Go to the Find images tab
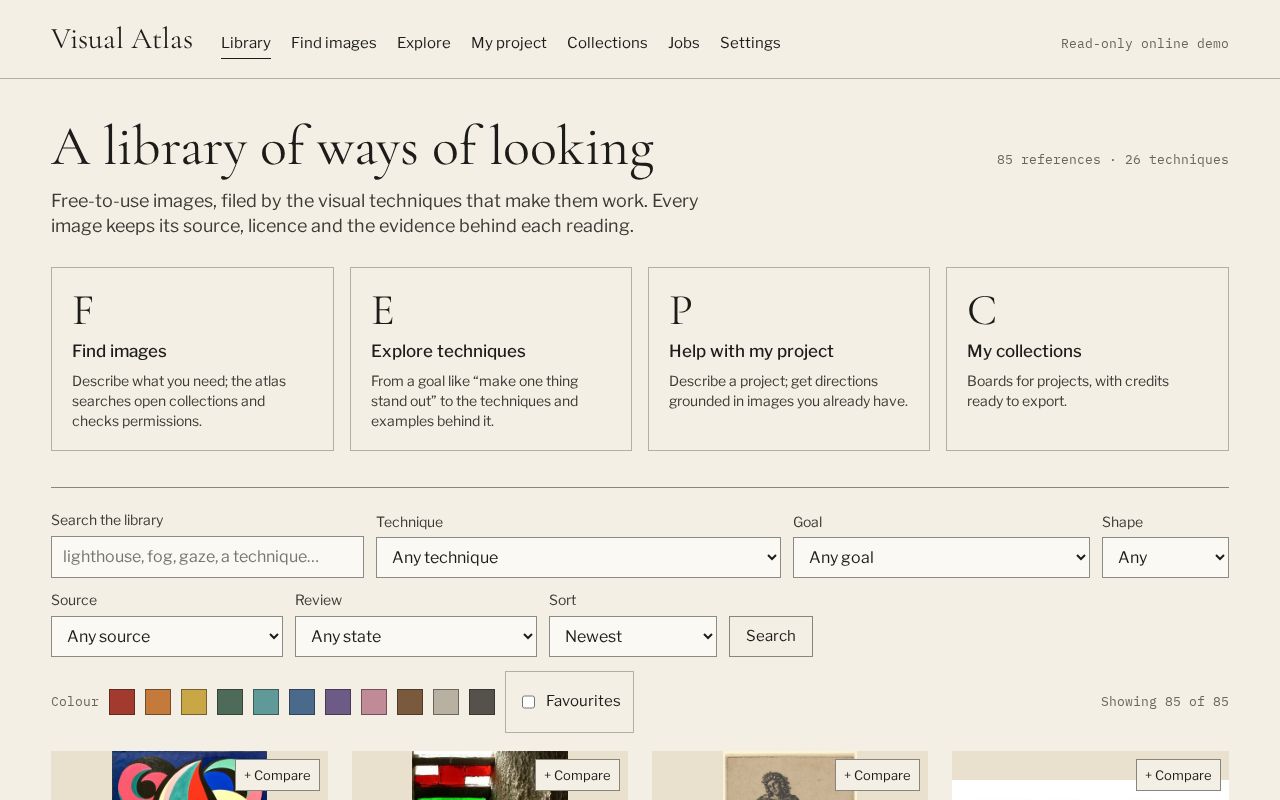The image size is (1280, 800). point(334,43)
